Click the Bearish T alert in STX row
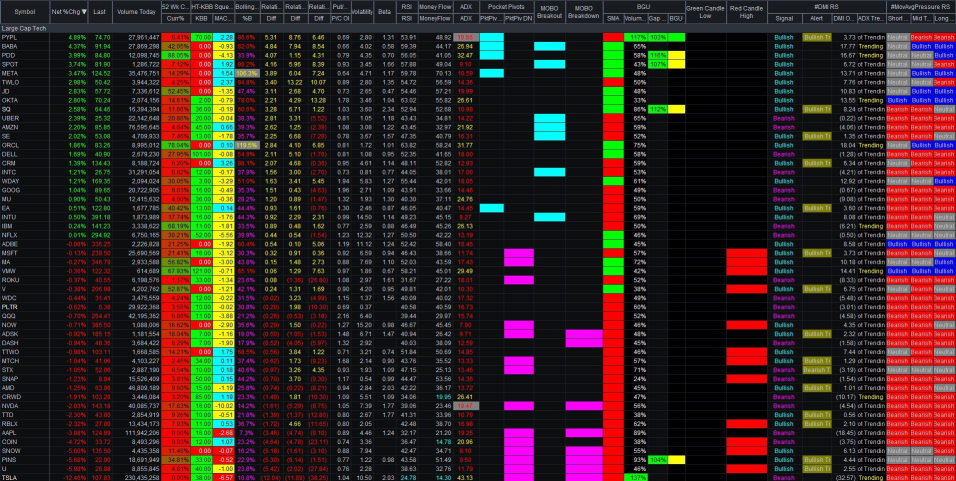Viewport: 956px width, 481px height. coord(816,369)
